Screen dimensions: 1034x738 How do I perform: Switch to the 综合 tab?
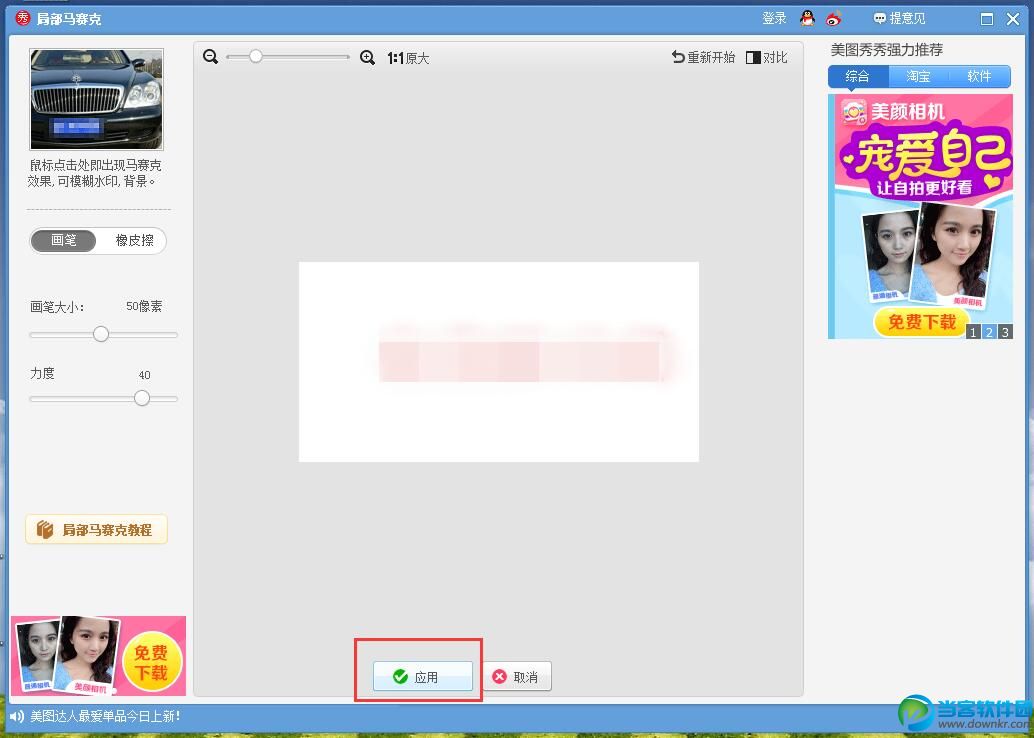tap(857, 76)
